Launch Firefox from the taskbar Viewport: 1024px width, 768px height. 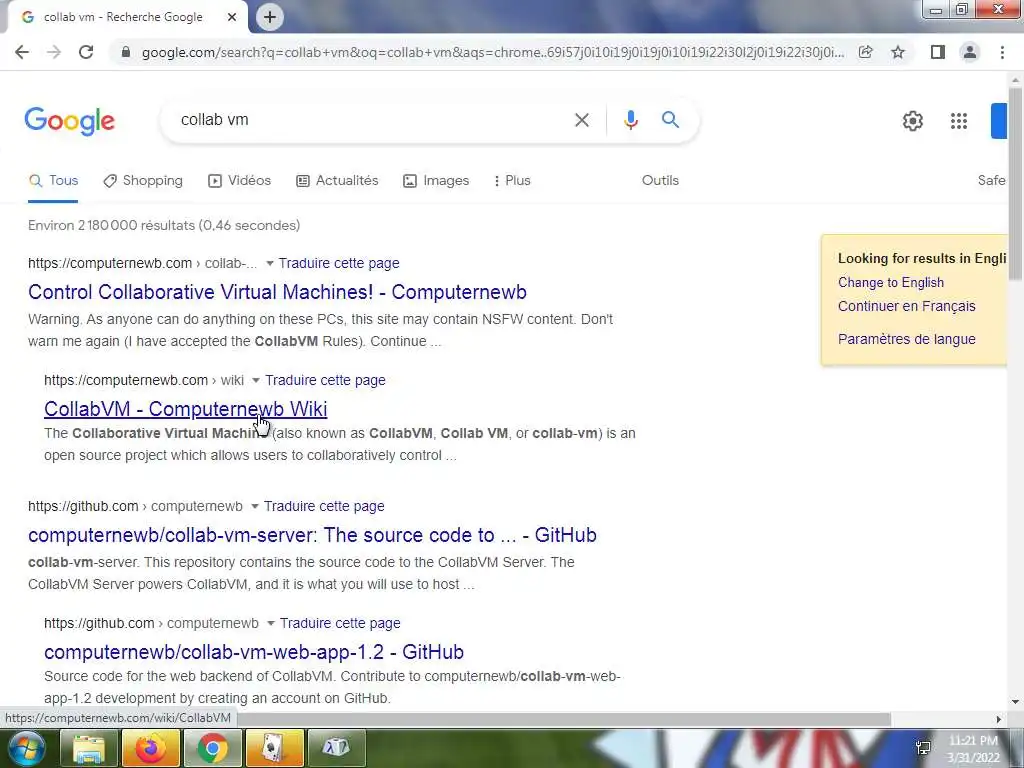pyautogui.click(x=150, y=748)
